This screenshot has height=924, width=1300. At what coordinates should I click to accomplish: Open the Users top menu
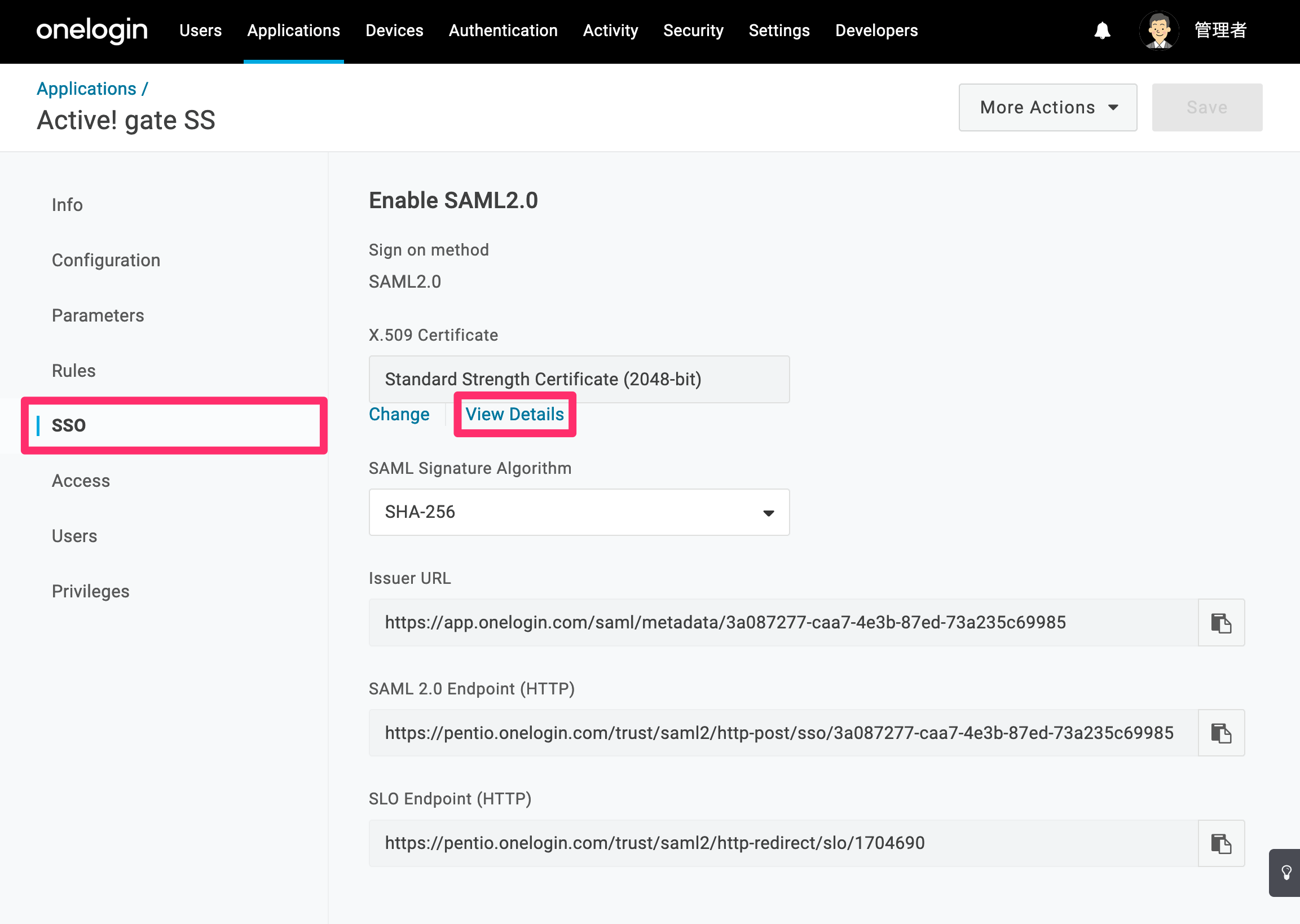tap(200, 30)
